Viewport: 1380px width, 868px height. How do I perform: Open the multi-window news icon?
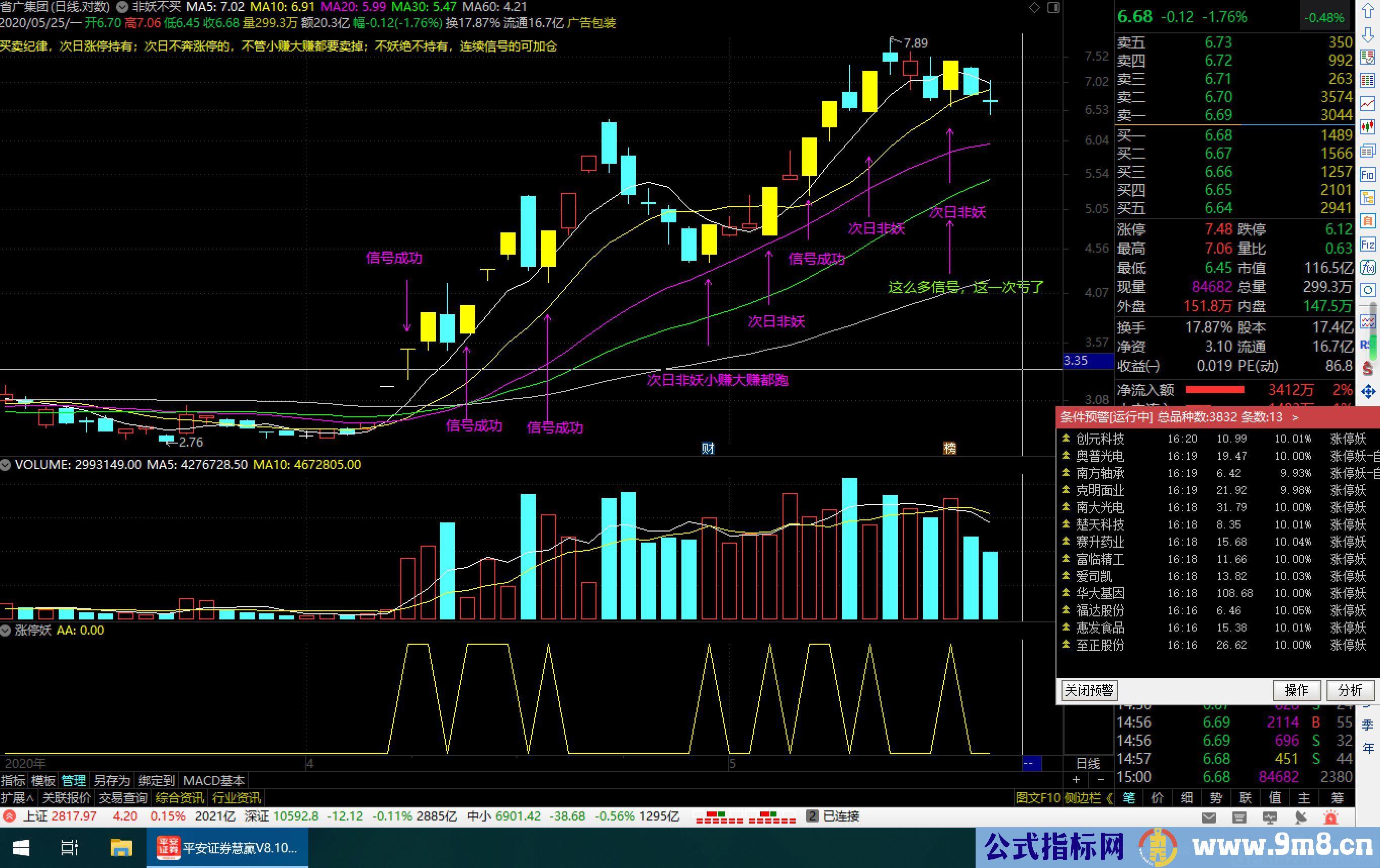[x=1367, y=151]
